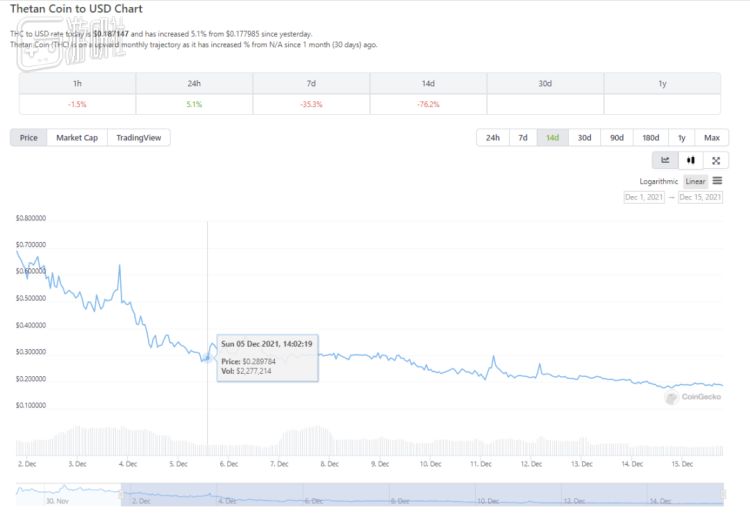This screenshot has width=750, height=513.
Task: Select the 30d chart range
Action: [584, 137]
